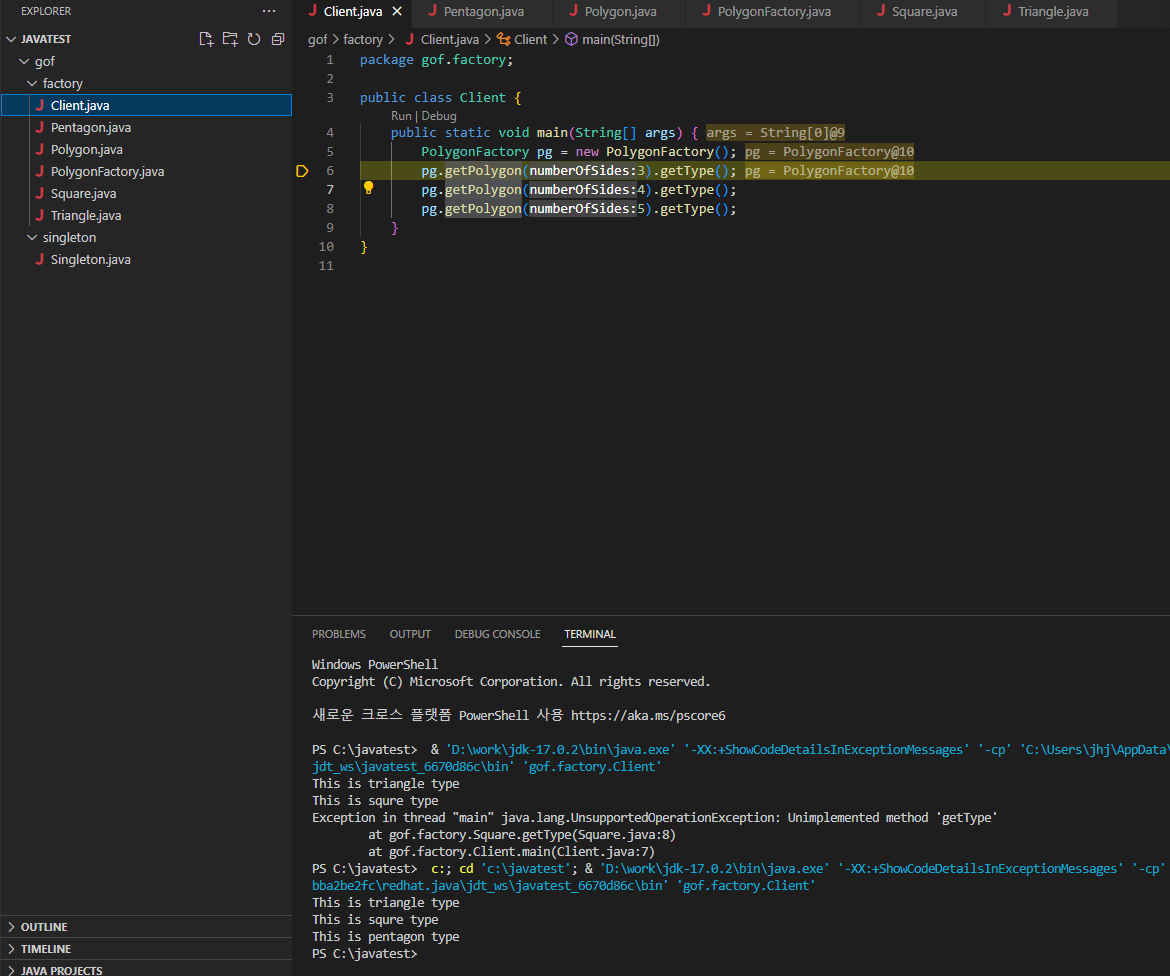
Task: Open the Explorer more actions menu
Action: 269,11
